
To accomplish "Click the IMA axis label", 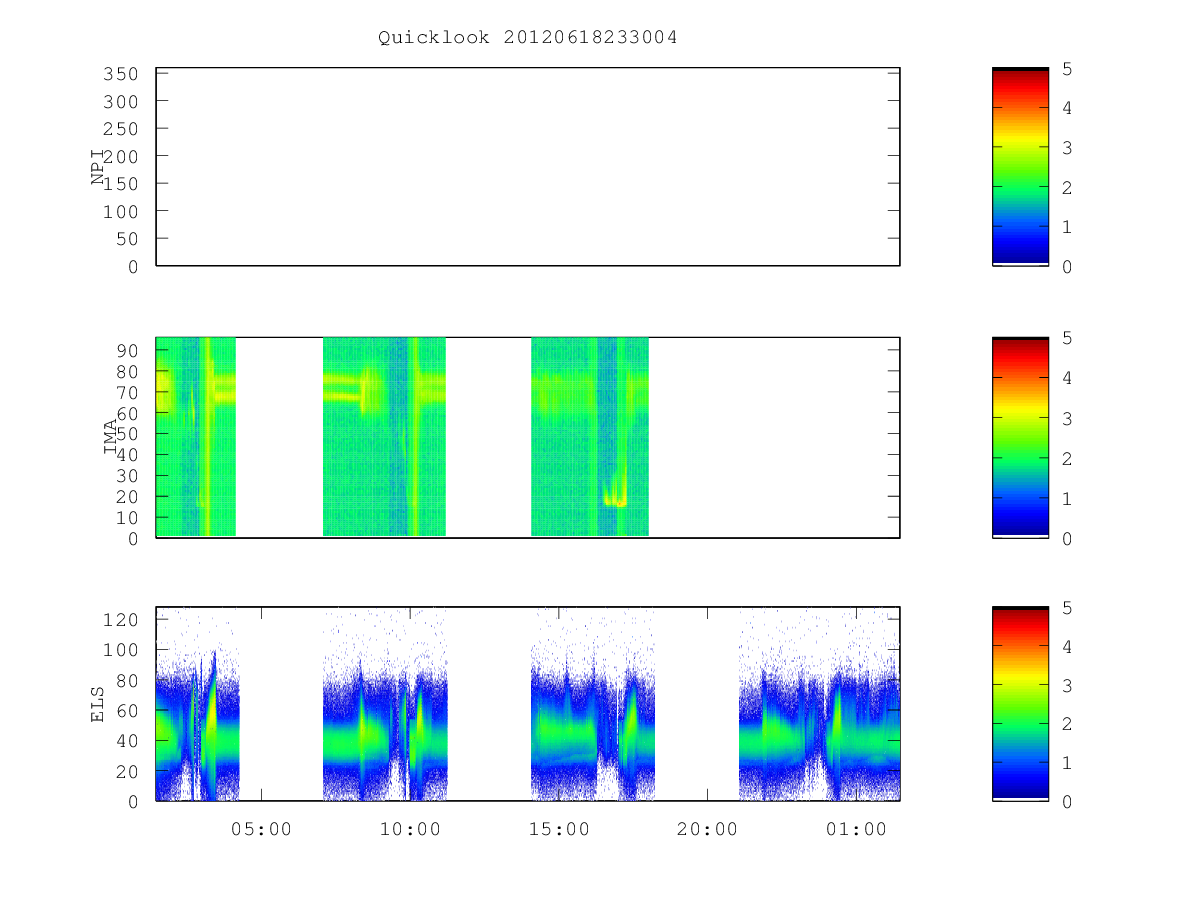I will 111,437.
